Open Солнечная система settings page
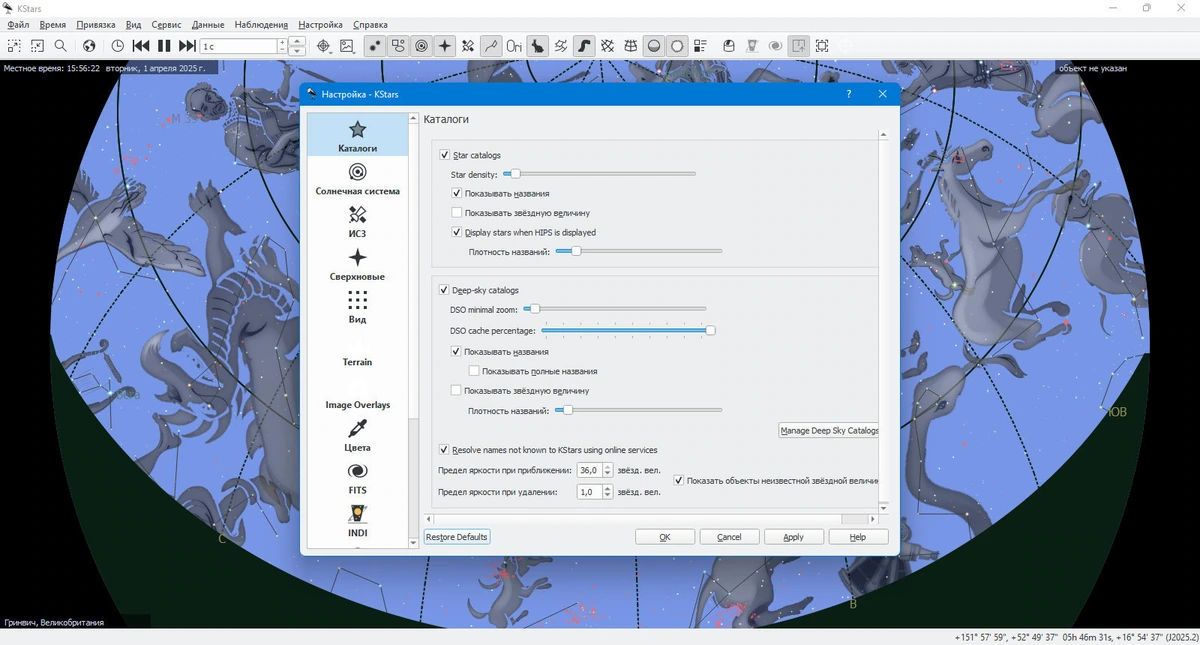The height and width of the screenshot is (645, 1200). tap(357, 180)
